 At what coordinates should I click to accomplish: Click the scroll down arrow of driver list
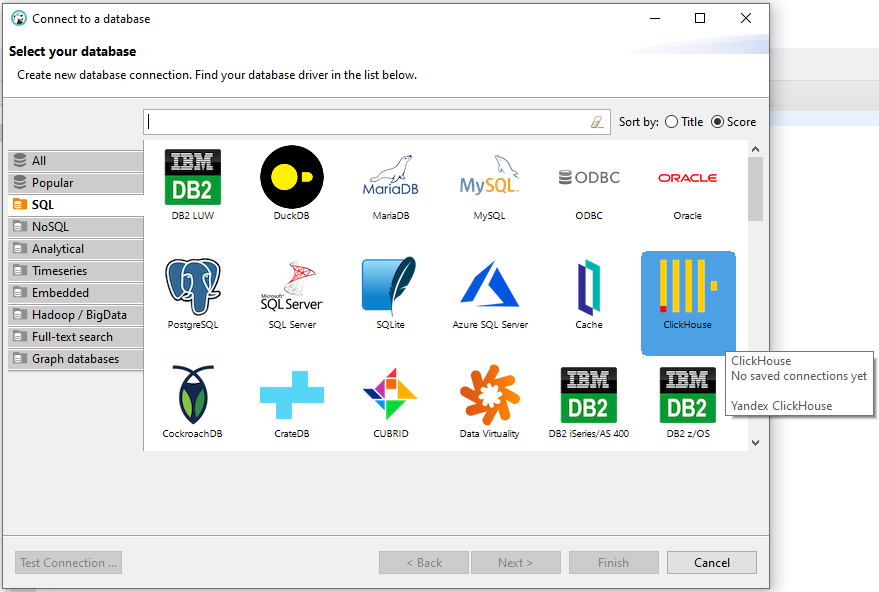pyautogui.click(x=755, y=443)
